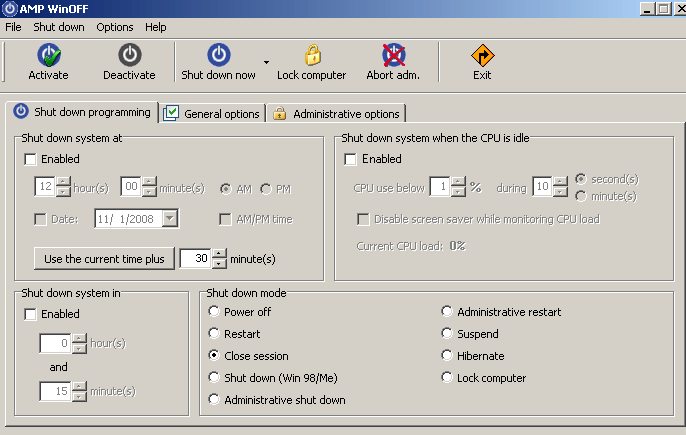Click the AMP WinOFF title bar icon
Screen dimensions: 686x435
tap(10, 9)
